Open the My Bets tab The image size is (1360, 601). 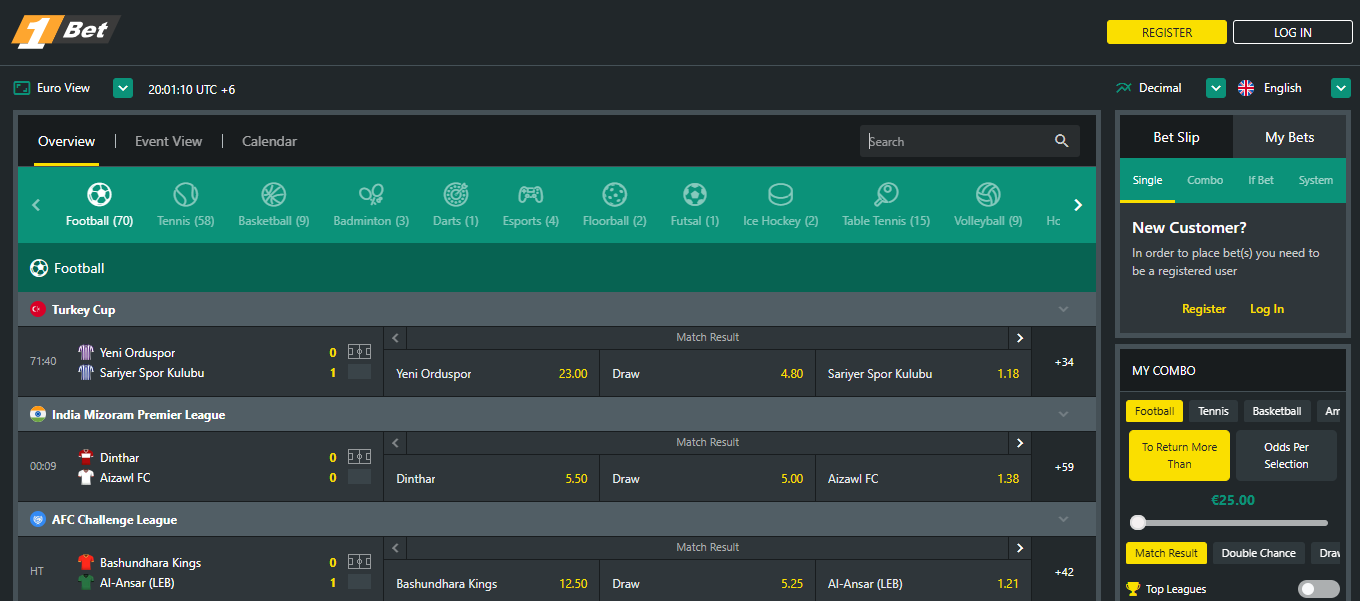click(x=1289, y=136)
